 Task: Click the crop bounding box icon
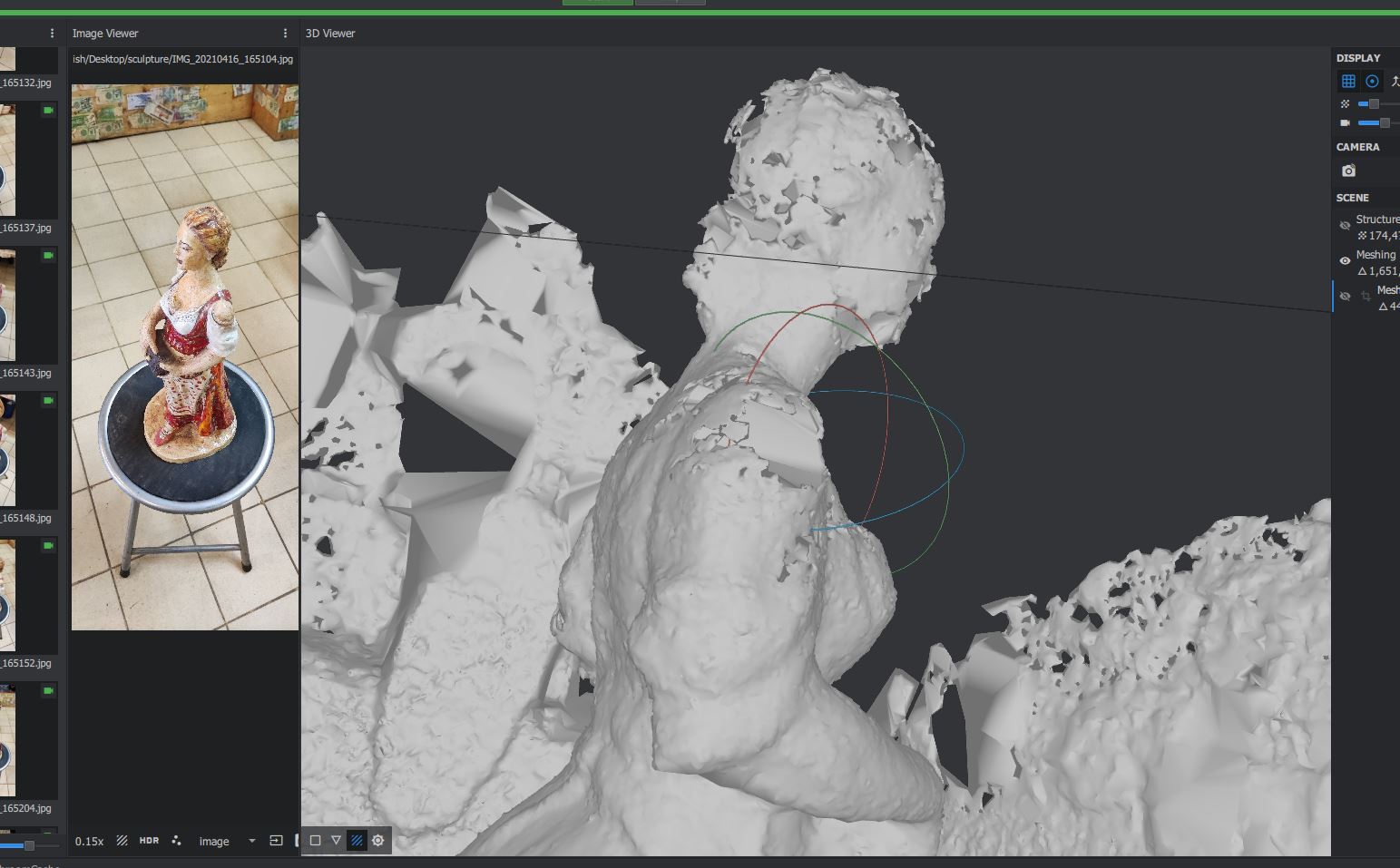pyautogui.click(x=1366, y=297)
